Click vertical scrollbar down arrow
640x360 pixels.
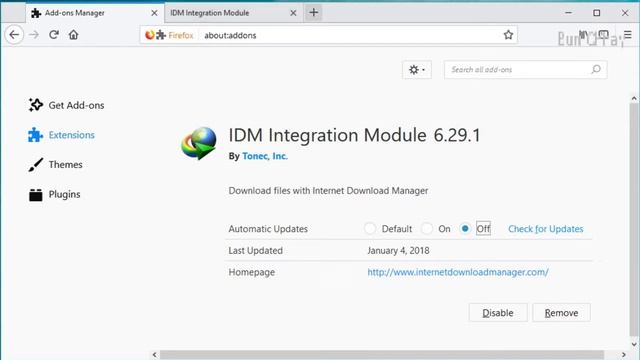(x=634, y=344)
